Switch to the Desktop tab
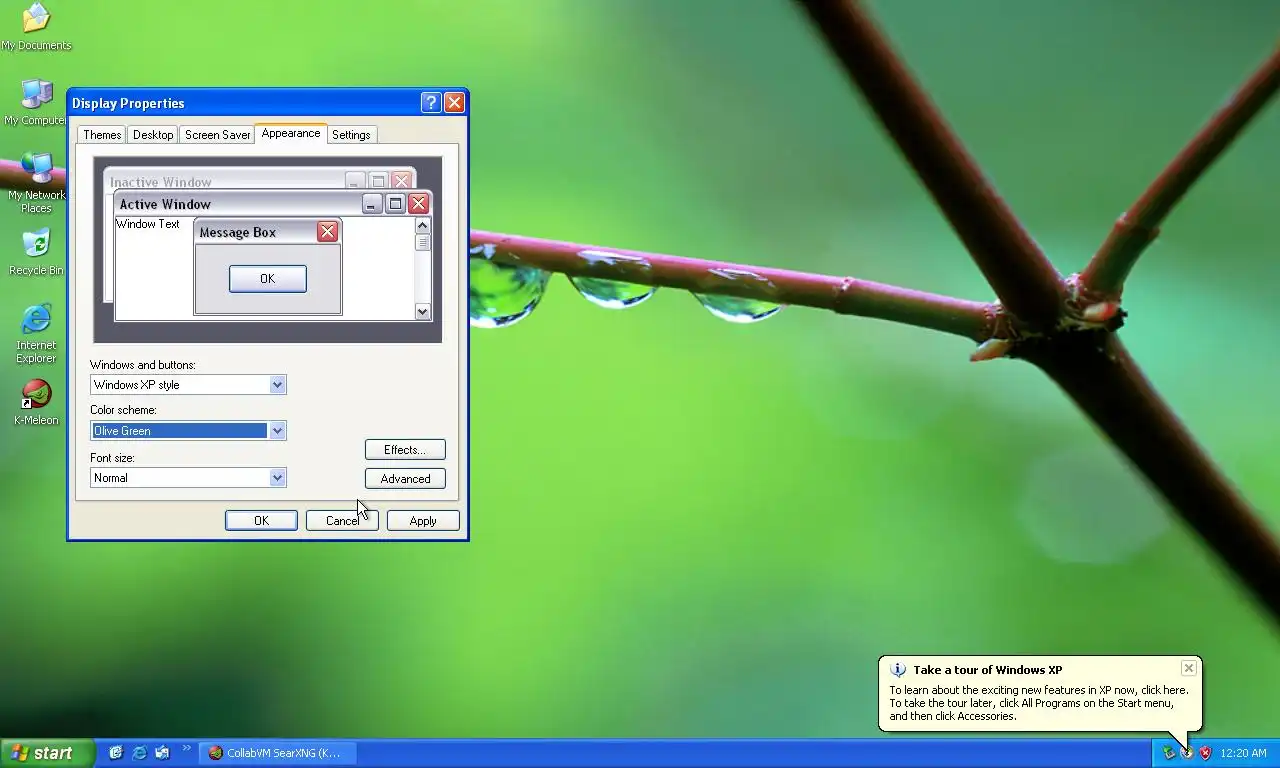 (x=153, y=135)
